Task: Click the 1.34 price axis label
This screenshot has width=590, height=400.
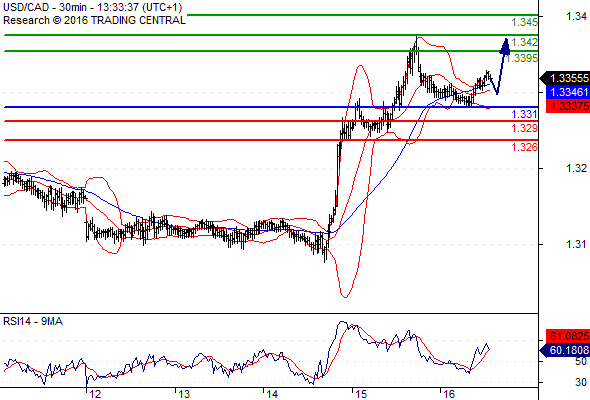Action: click(576, 16)
